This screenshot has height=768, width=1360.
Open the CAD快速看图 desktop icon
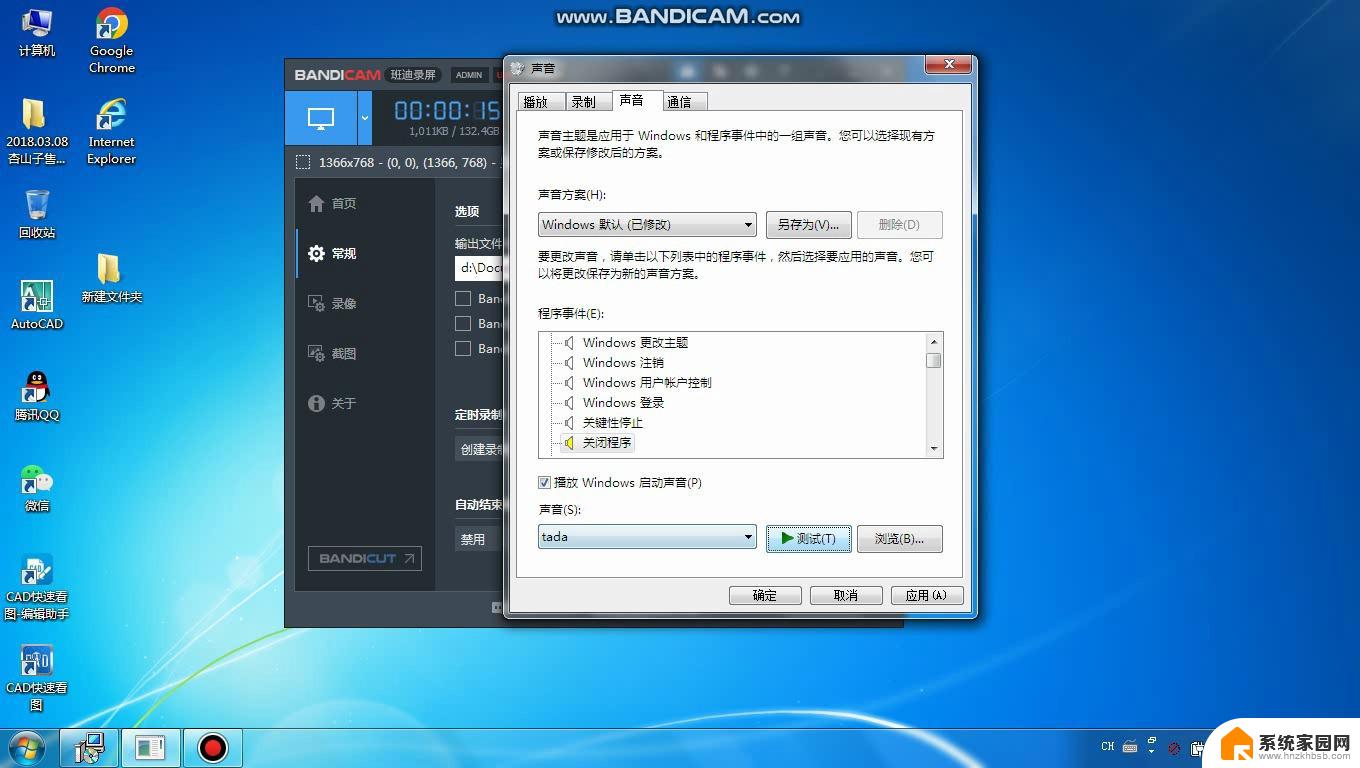pyautogui.click(x=37, y=678)
